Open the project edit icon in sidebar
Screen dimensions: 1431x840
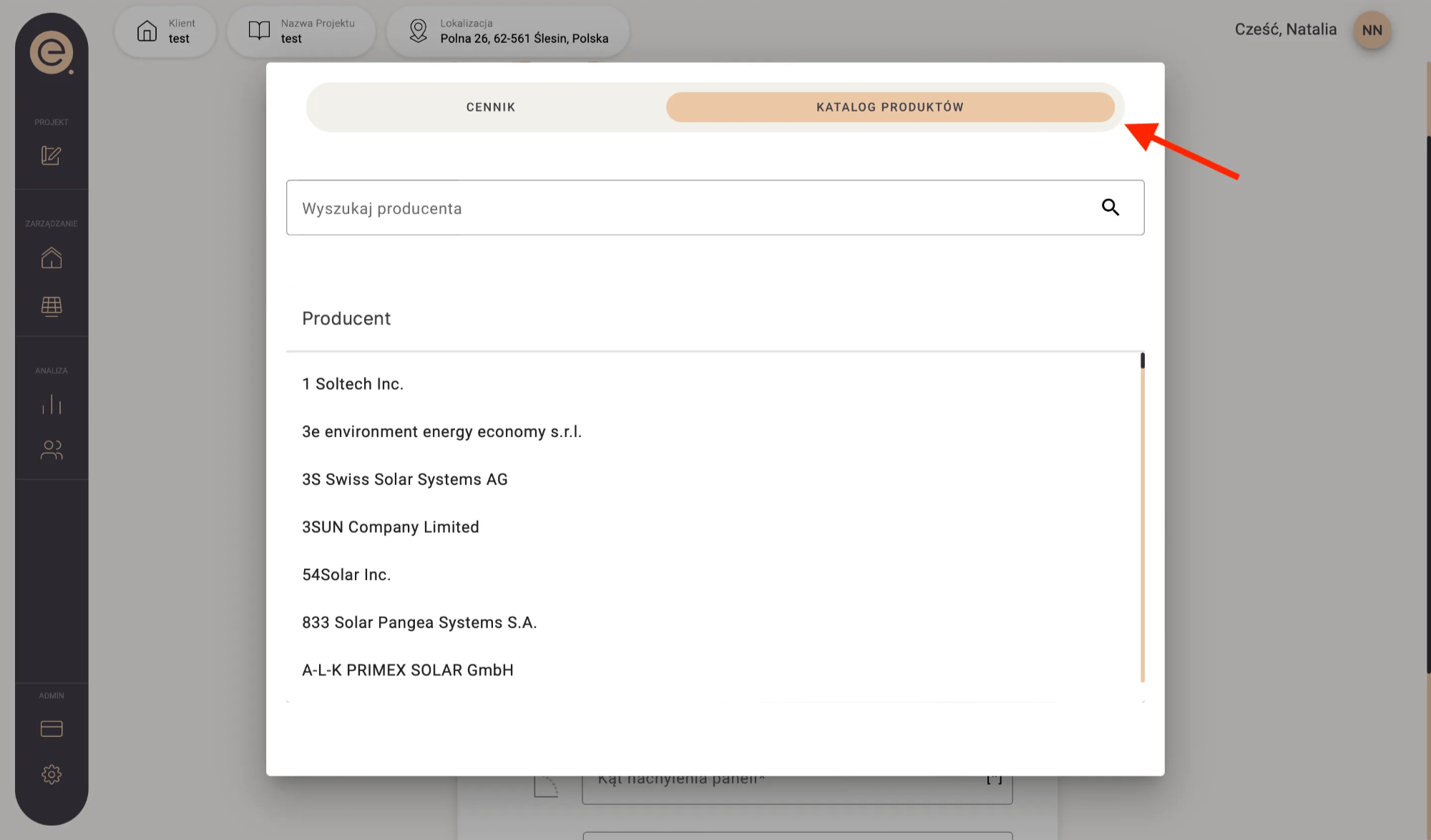pos(51,155)
